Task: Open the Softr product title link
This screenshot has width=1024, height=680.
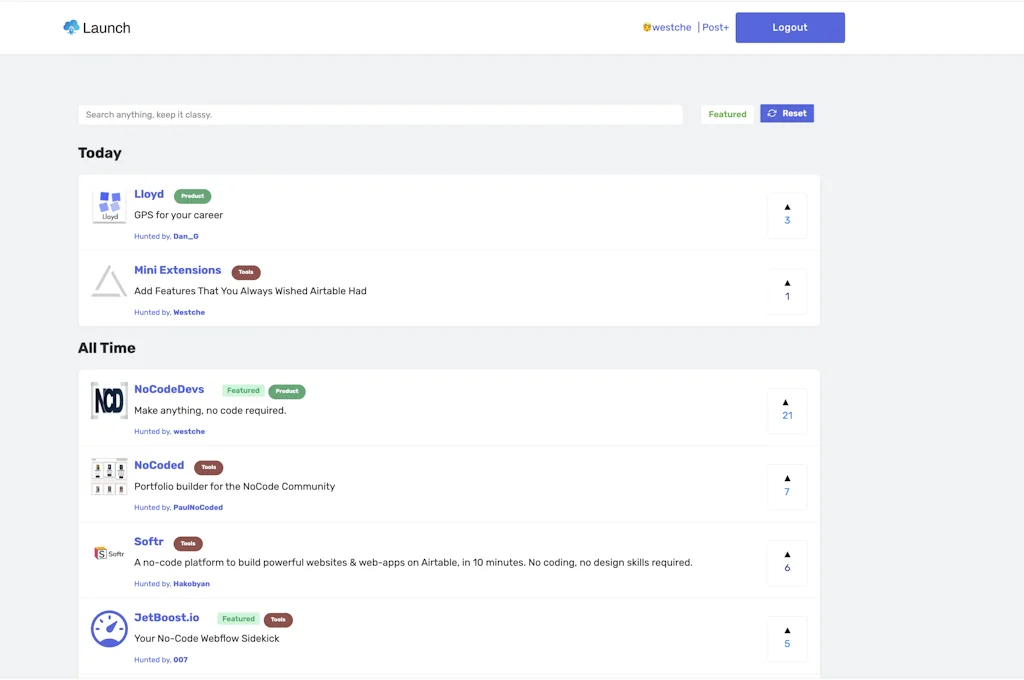Action: pos(149,542)
